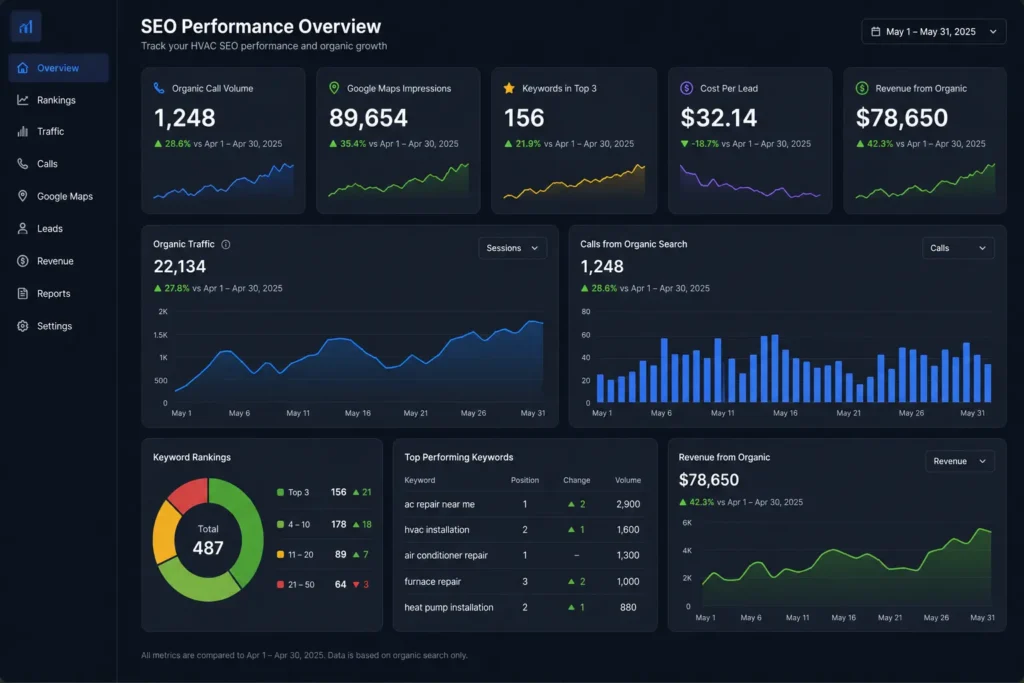This screenshot has width=1024, height=683.
Task: Go to Overview in sidebar
Action: coord(59,68)
